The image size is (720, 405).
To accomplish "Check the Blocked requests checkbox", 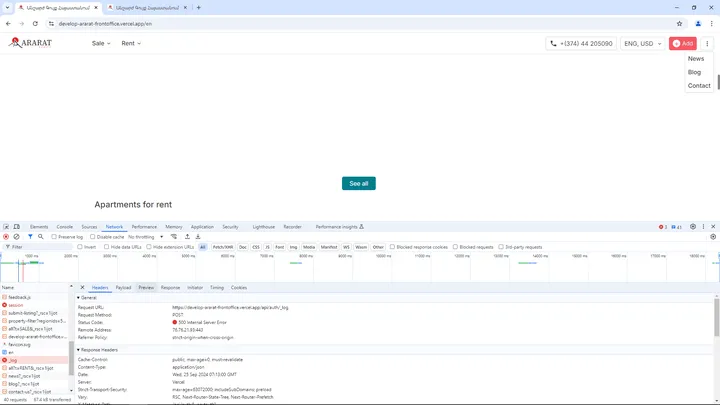I will (x=456, y=246).
